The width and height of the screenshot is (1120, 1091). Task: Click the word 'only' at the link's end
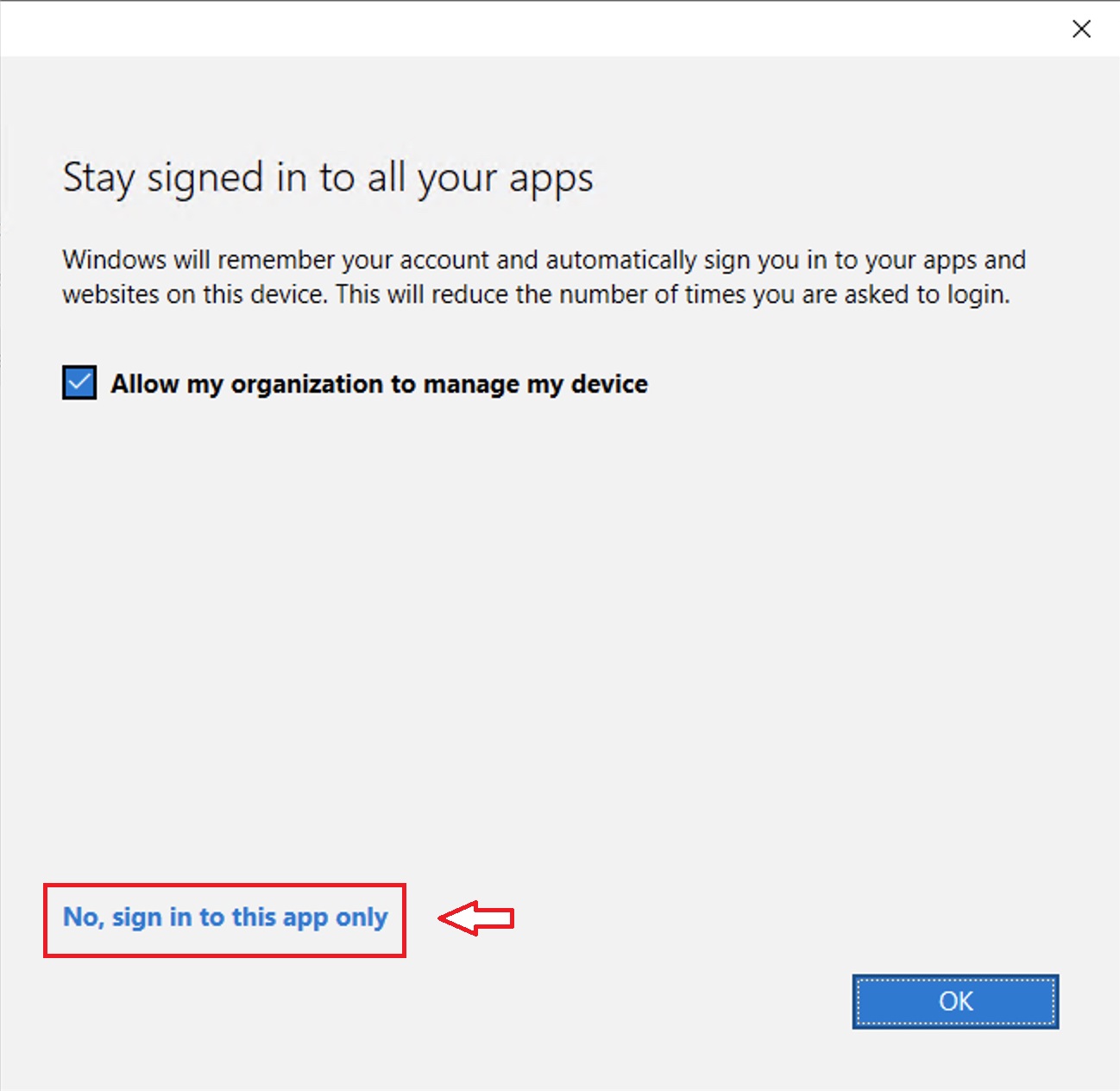tap(362, 917)
